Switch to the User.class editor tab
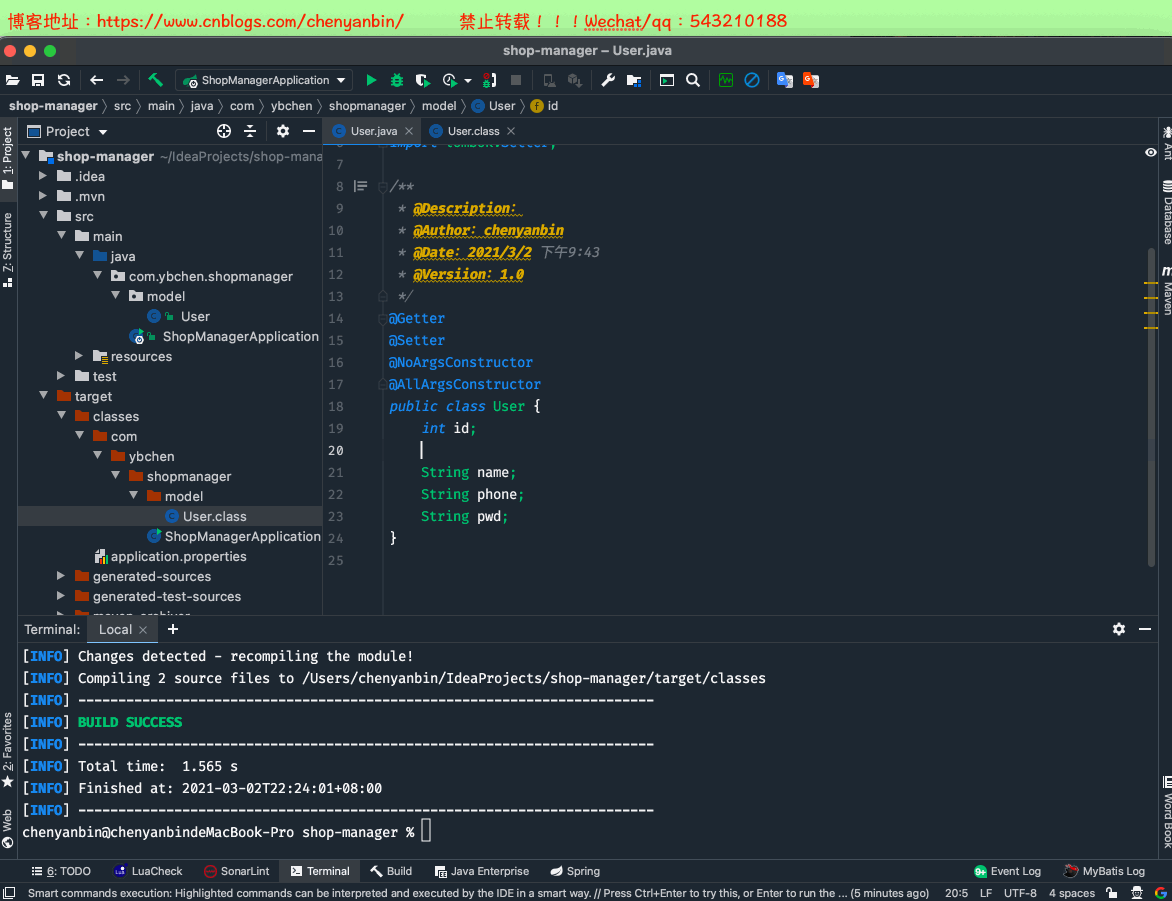 472,130
